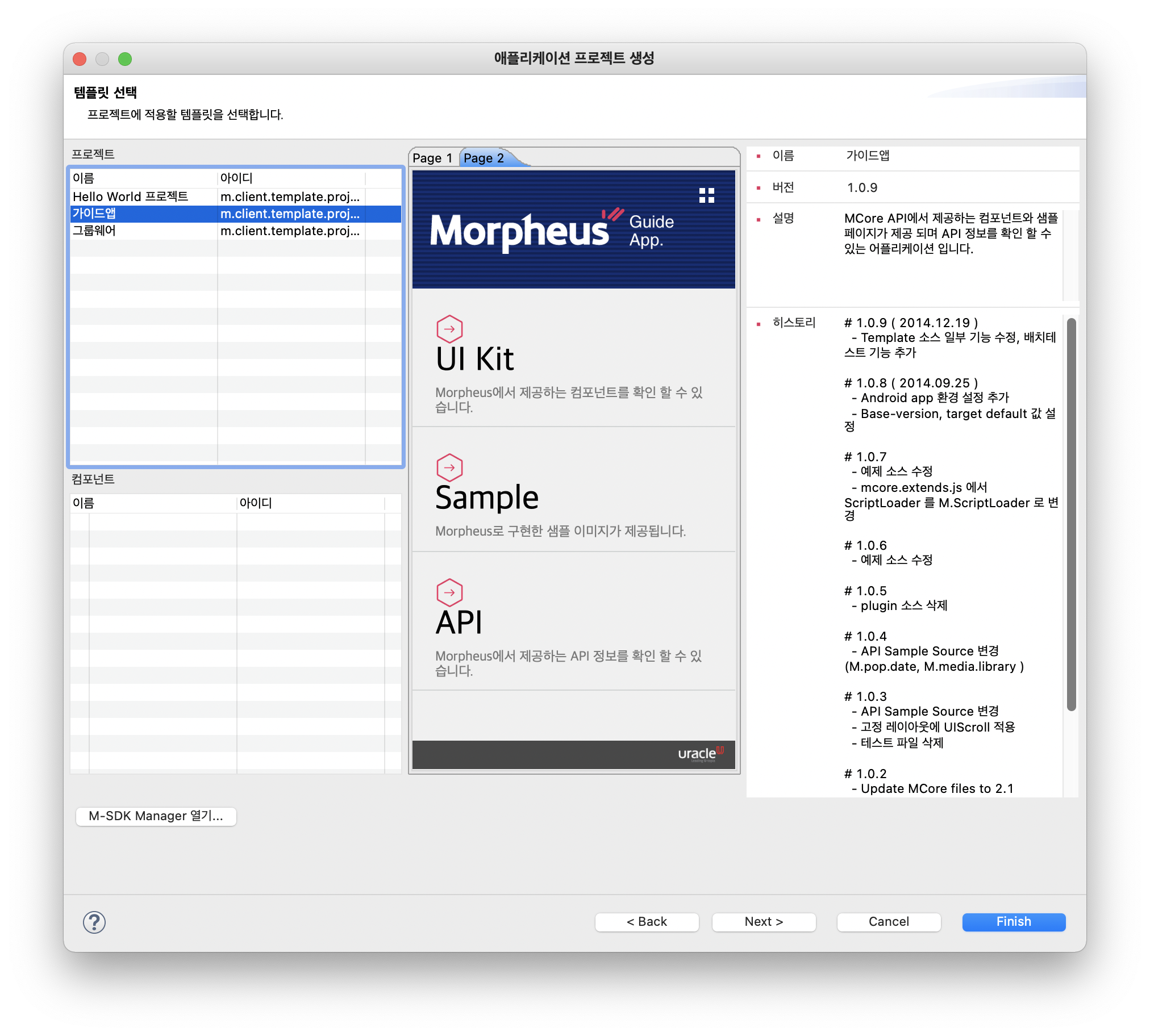Click Cancel to dismiss the wizard

(888, 921)
